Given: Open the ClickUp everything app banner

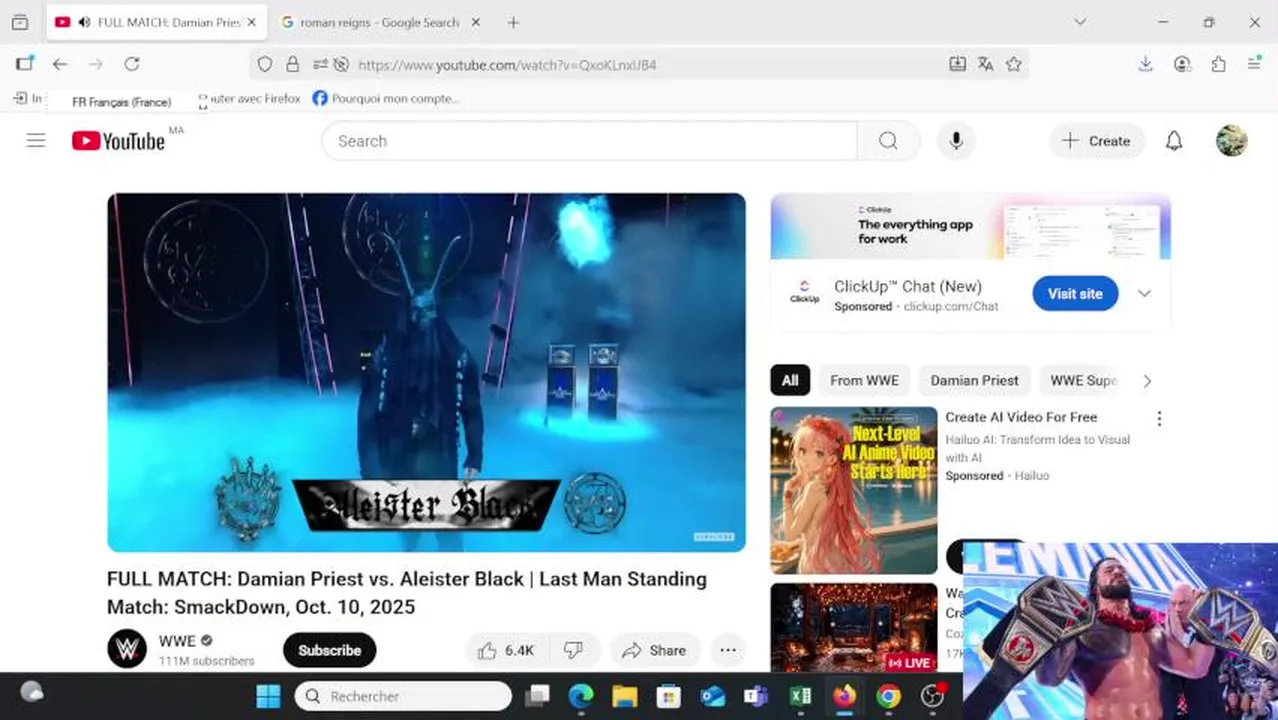Looking at the screenshot, I should point(970,226).
